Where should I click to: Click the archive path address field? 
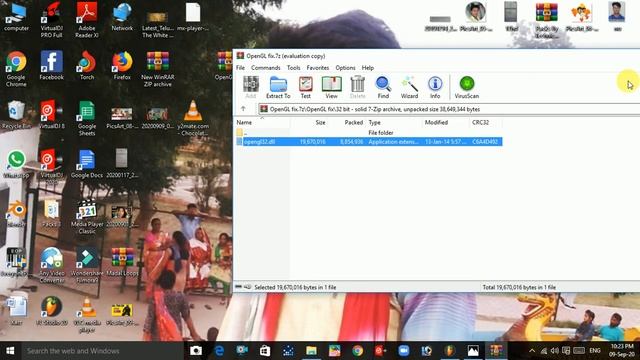click(449, 109)
